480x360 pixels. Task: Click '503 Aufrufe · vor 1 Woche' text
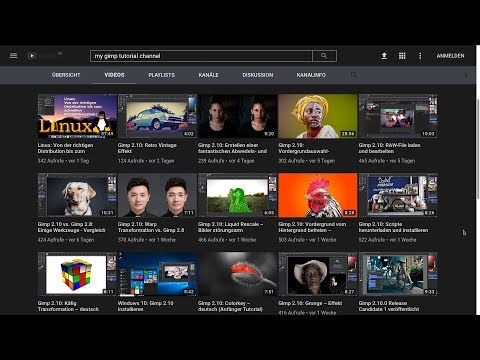tap(307, 240)
